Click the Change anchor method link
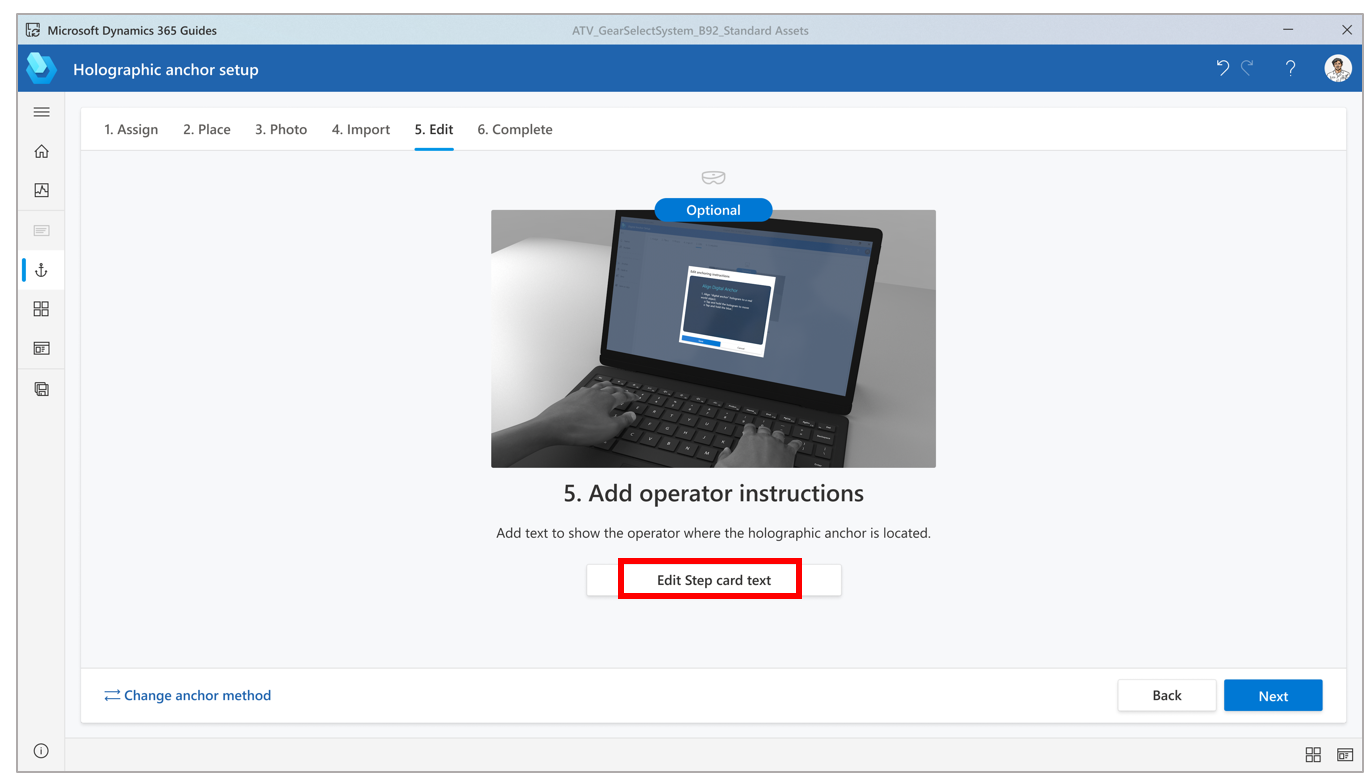This screenshot has height=781, width=1372. click(x=188, y=695)
